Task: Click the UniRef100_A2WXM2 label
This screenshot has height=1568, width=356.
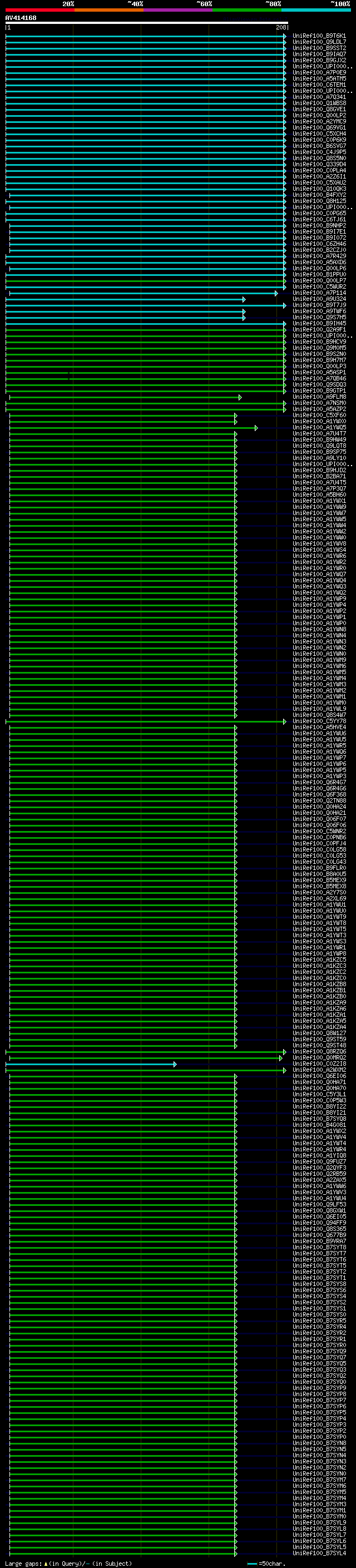Action: point(319,1070)
